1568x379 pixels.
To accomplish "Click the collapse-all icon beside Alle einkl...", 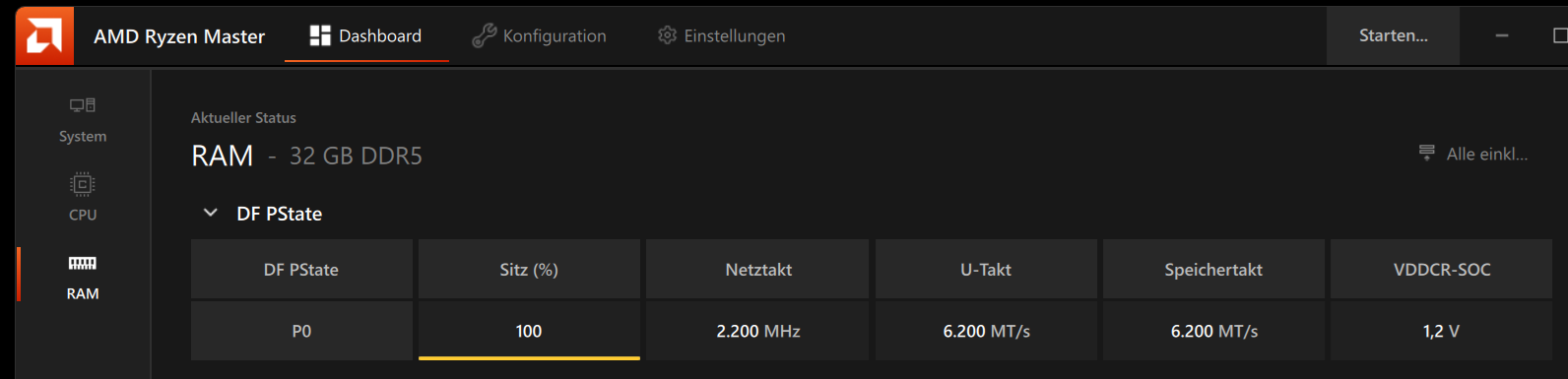I will tap(1426, 153).
